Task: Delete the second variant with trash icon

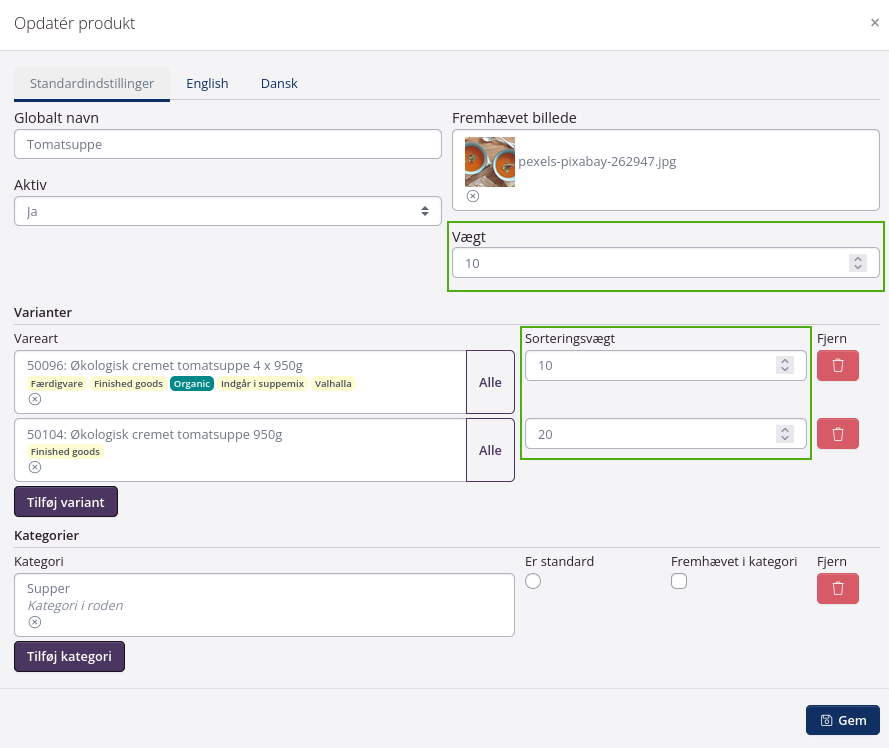Action: click(x=837, y=434)
